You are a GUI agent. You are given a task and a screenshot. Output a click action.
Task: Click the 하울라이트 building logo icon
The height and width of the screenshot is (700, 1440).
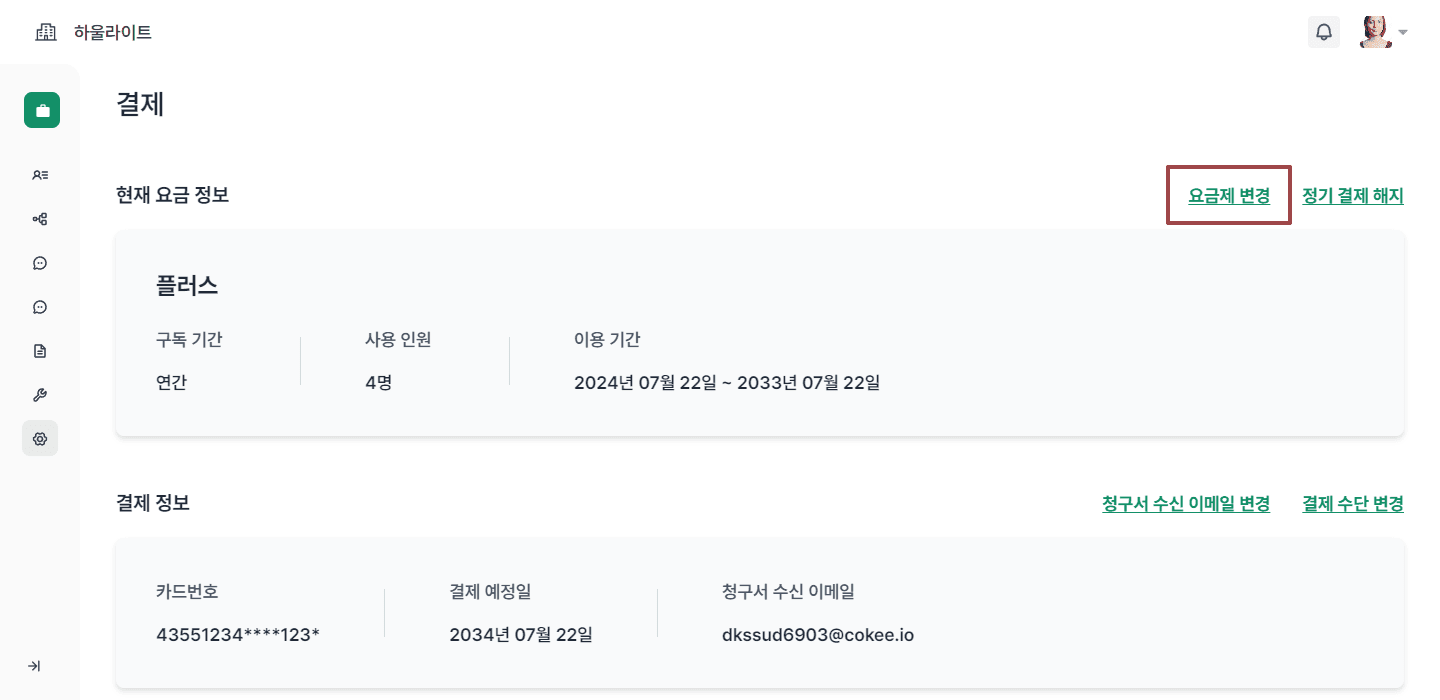pos(45,31)
